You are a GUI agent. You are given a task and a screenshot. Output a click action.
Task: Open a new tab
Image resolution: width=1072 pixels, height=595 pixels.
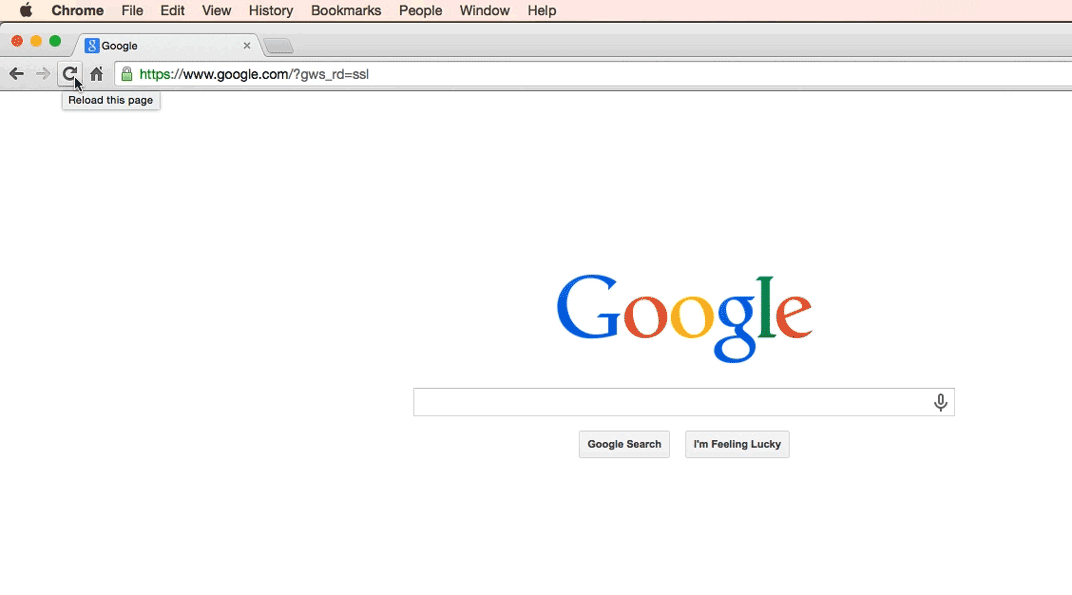(x=278, y=47)
